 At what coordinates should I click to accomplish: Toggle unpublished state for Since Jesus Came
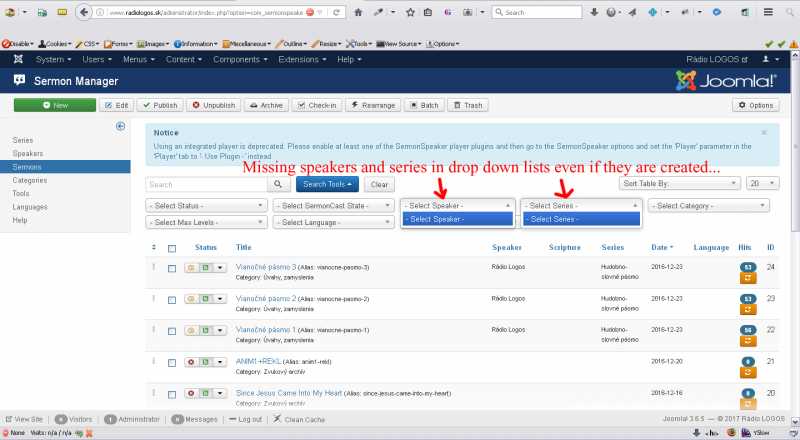pos(191,394)
